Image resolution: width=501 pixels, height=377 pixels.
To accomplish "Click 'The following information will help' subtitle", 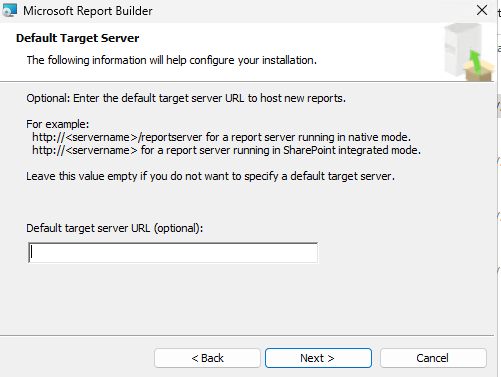I will tap(171, 60).
